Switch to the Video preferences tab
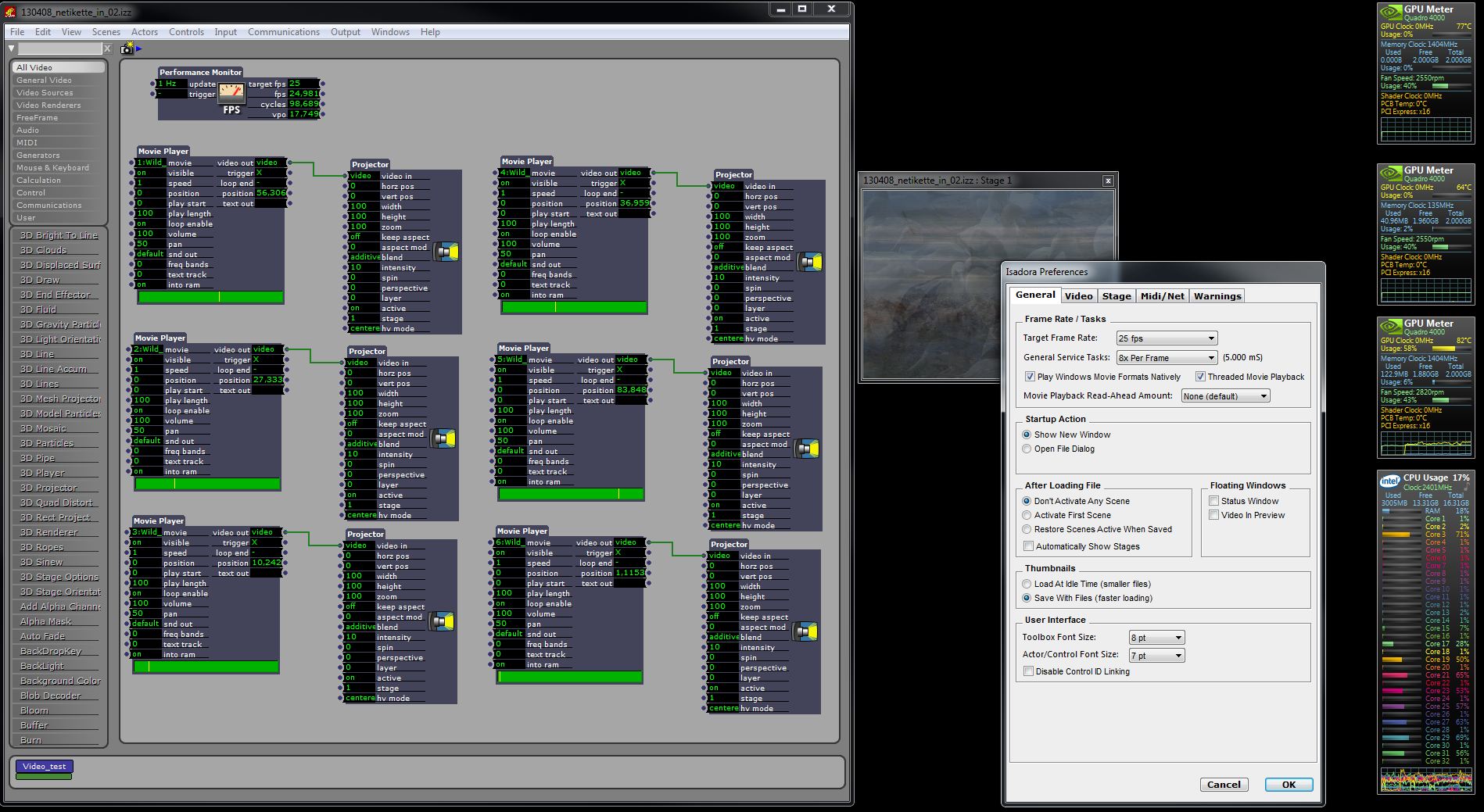This screenshot has height=812, width=1484. click(x=1078, y=296)
